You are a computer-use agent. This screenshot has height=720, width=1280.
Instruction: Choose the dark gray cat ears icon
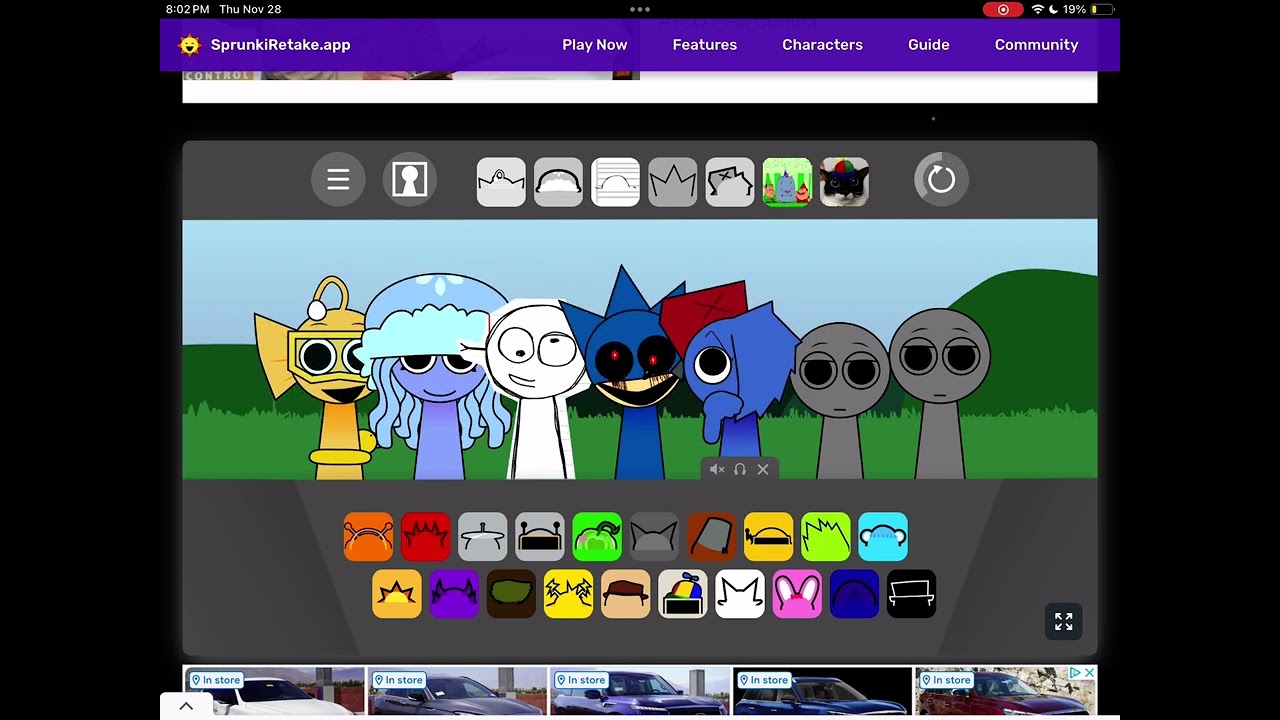click(654, 537)
